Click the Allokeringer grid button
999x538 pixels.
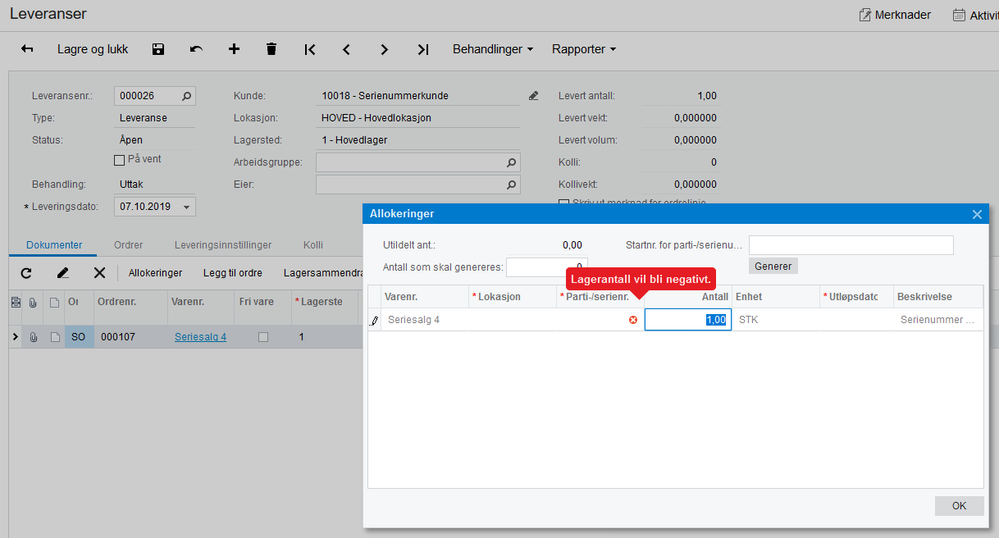point(155,273)
